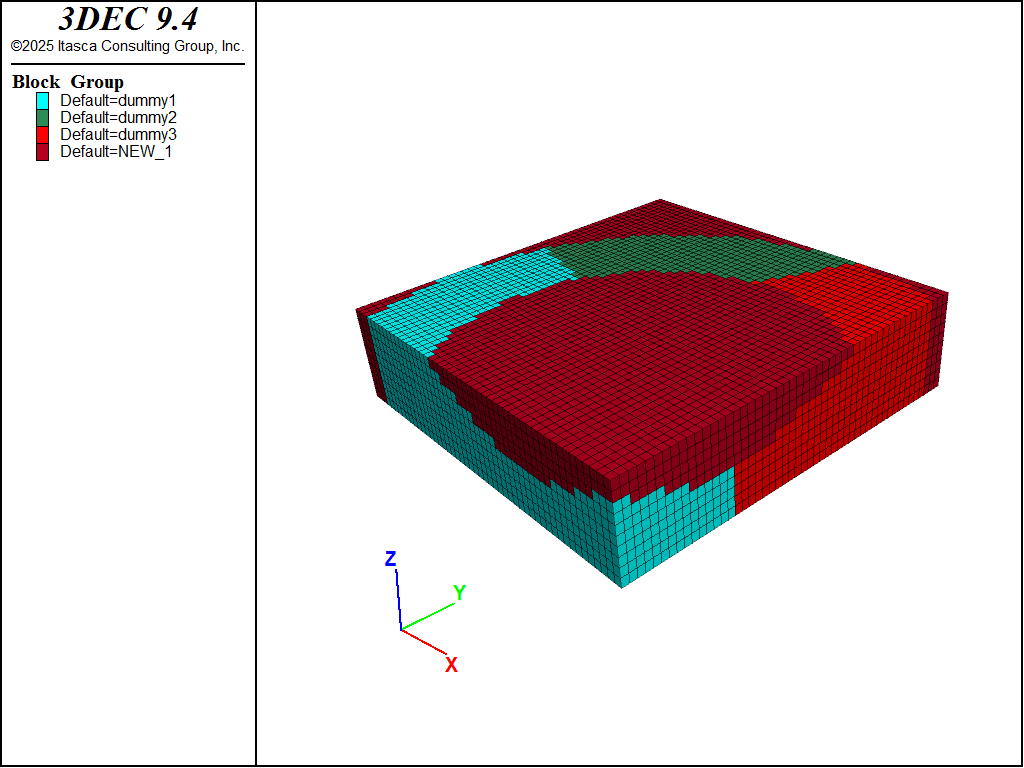Click the green dummy2 legend swatch
This screenshot has width=1024, height=768.
pyautogui.click(x=42, y=117)
